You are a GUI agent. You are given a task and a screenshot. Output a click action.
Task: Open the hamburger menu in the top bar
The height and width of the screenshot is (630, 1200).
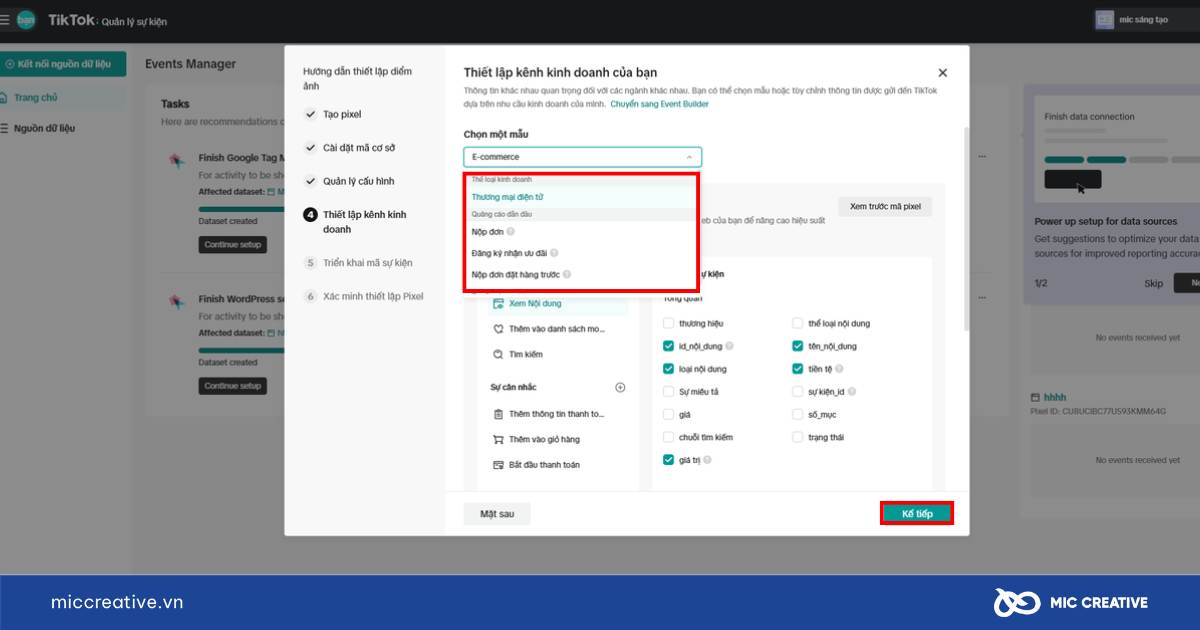click(x=5, y=19)
